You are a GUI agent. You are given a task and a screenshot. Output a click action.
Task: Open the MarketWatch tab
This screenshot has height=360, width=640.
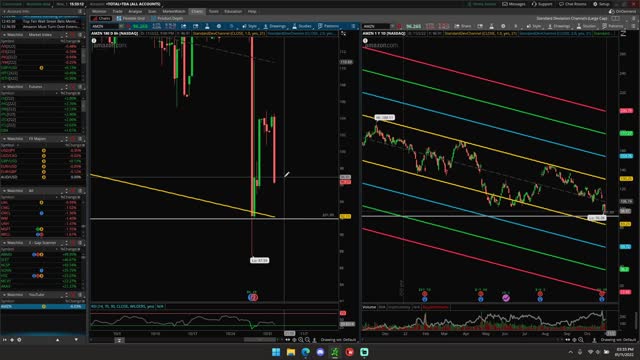click(x=174, y=11)
